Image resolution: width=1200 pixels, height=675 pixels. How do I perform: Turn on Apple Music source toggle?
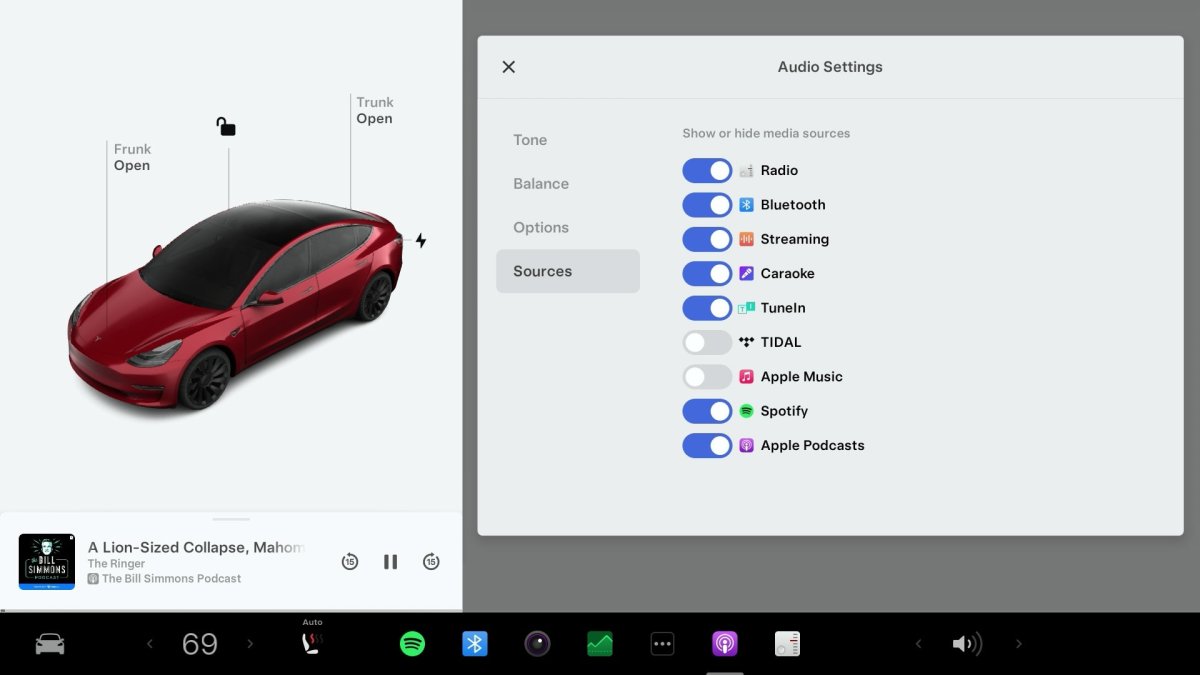707,377
